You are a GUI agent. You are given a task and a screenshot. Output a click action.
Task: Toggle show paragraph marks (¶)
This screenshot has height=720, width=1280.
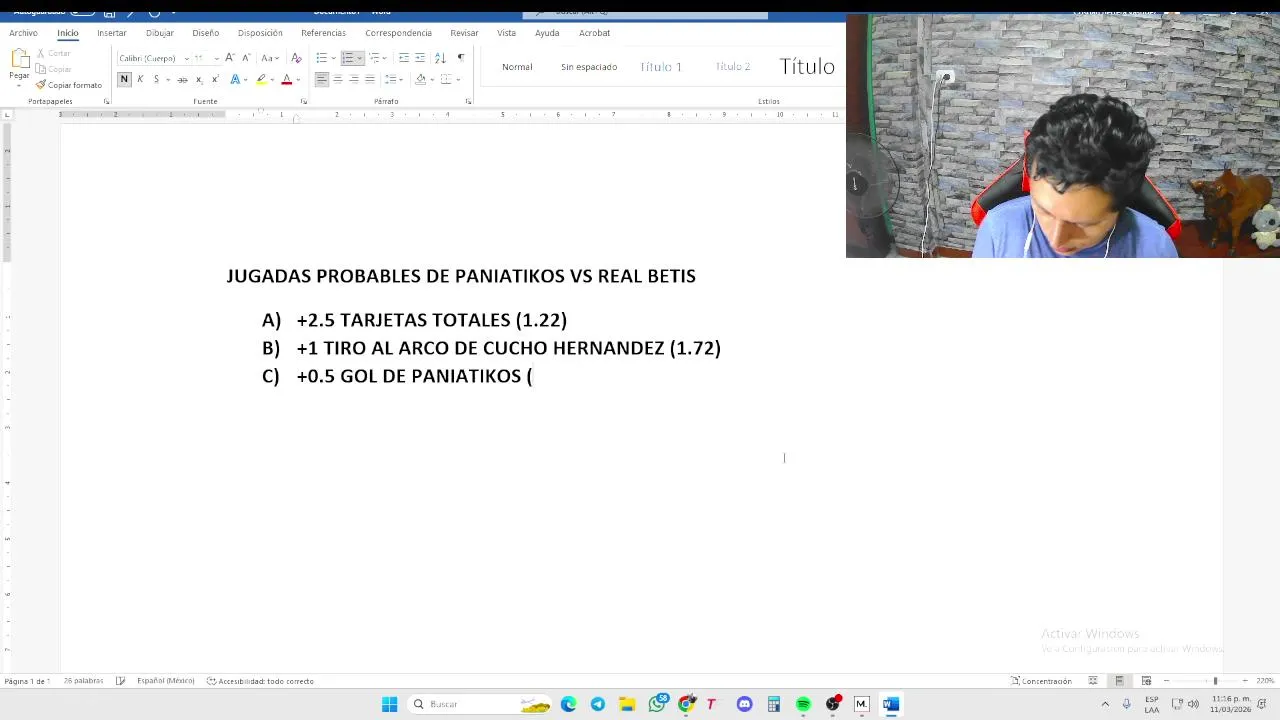click(x=461, y=58)
